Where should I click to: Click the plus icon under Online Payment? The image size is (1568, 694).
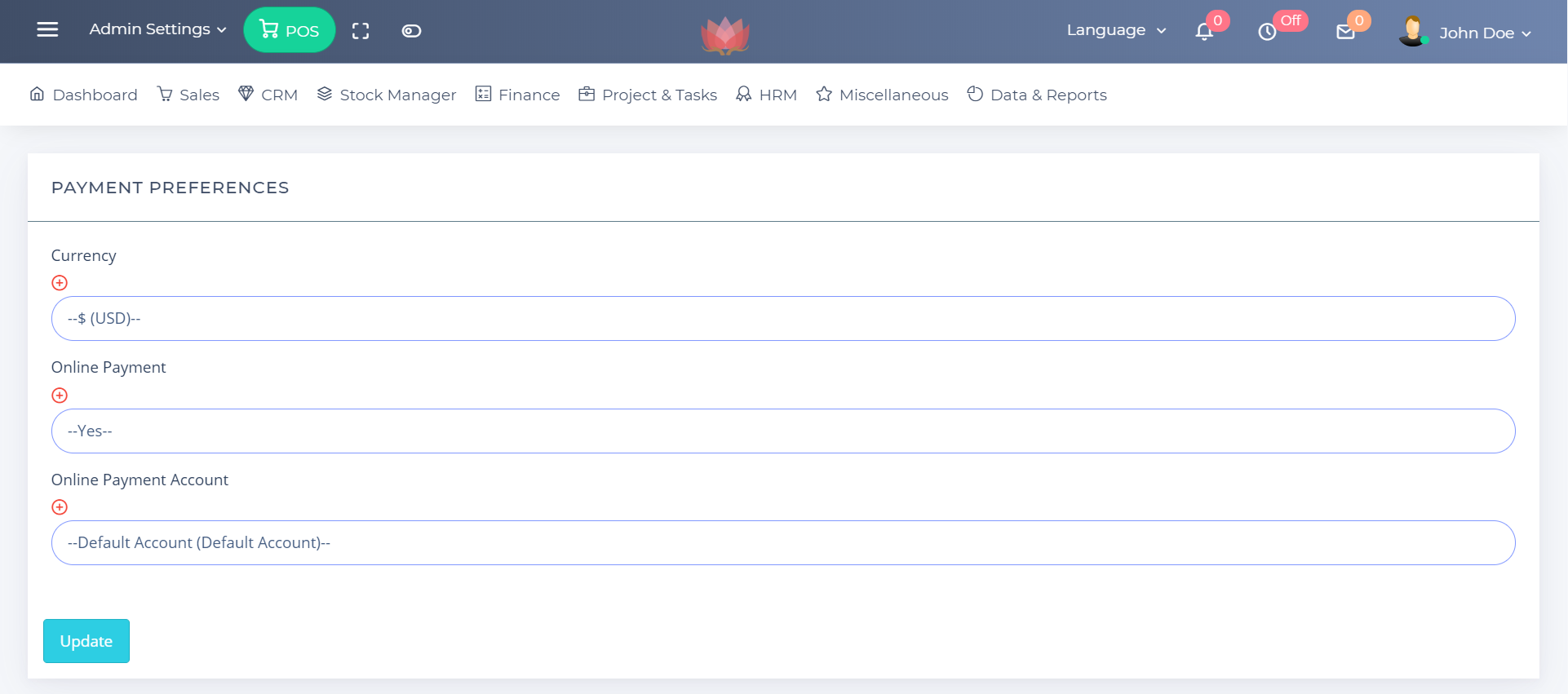(60, 396)
